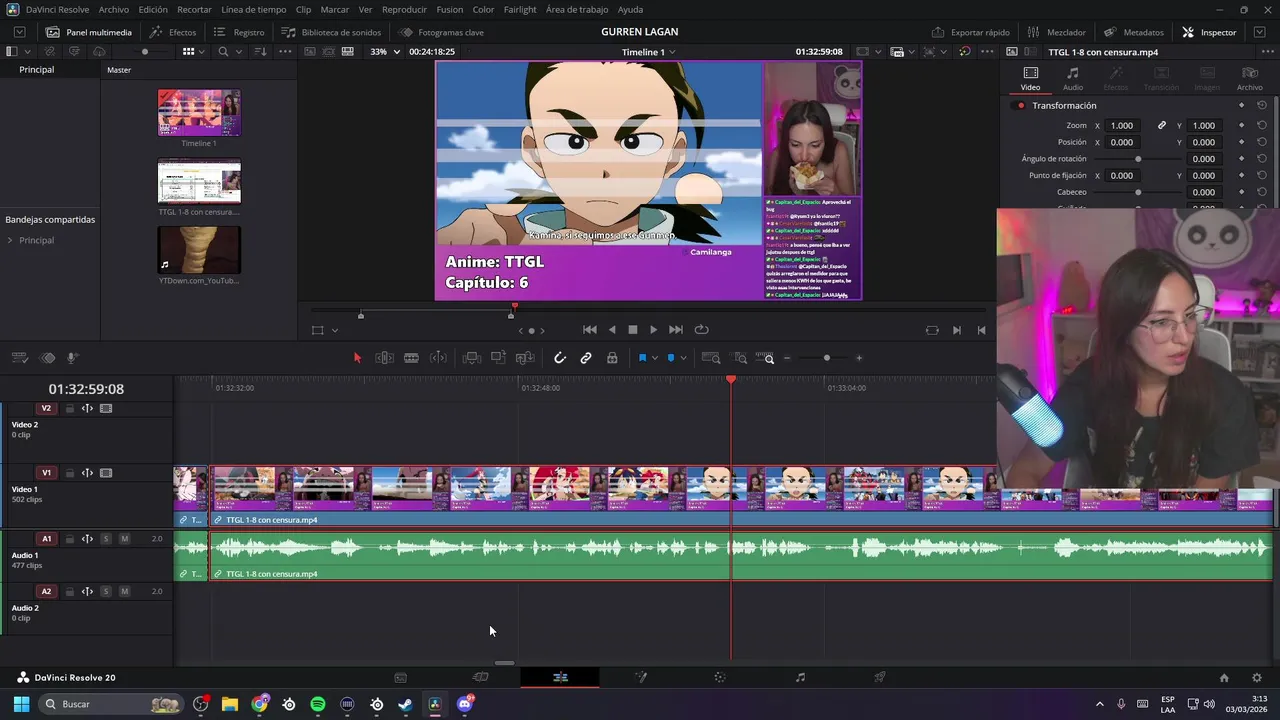Open the Media page icon

400,677
